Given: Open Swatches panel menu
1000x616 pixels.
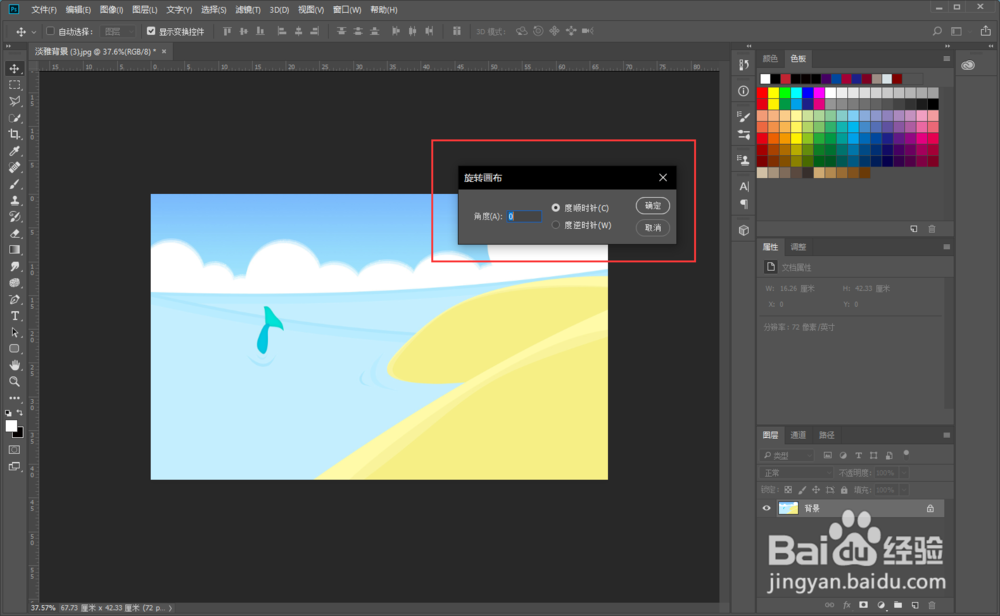Looking at the screenshot, I should coord(946,59).
